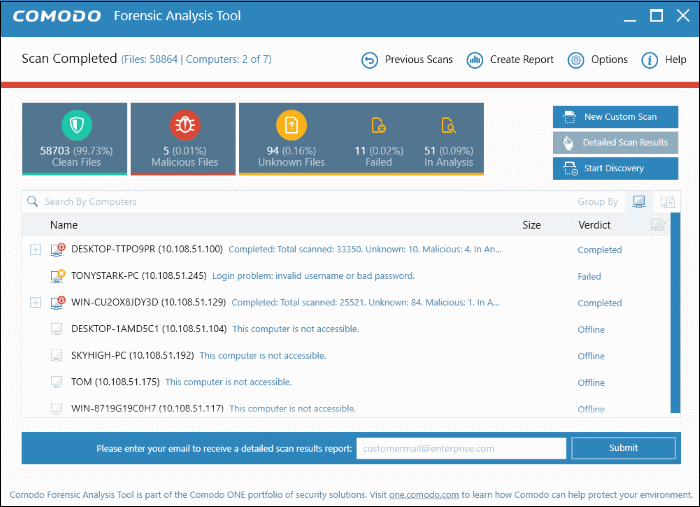
Task: Open the Help menu
Action: point(664,60)
